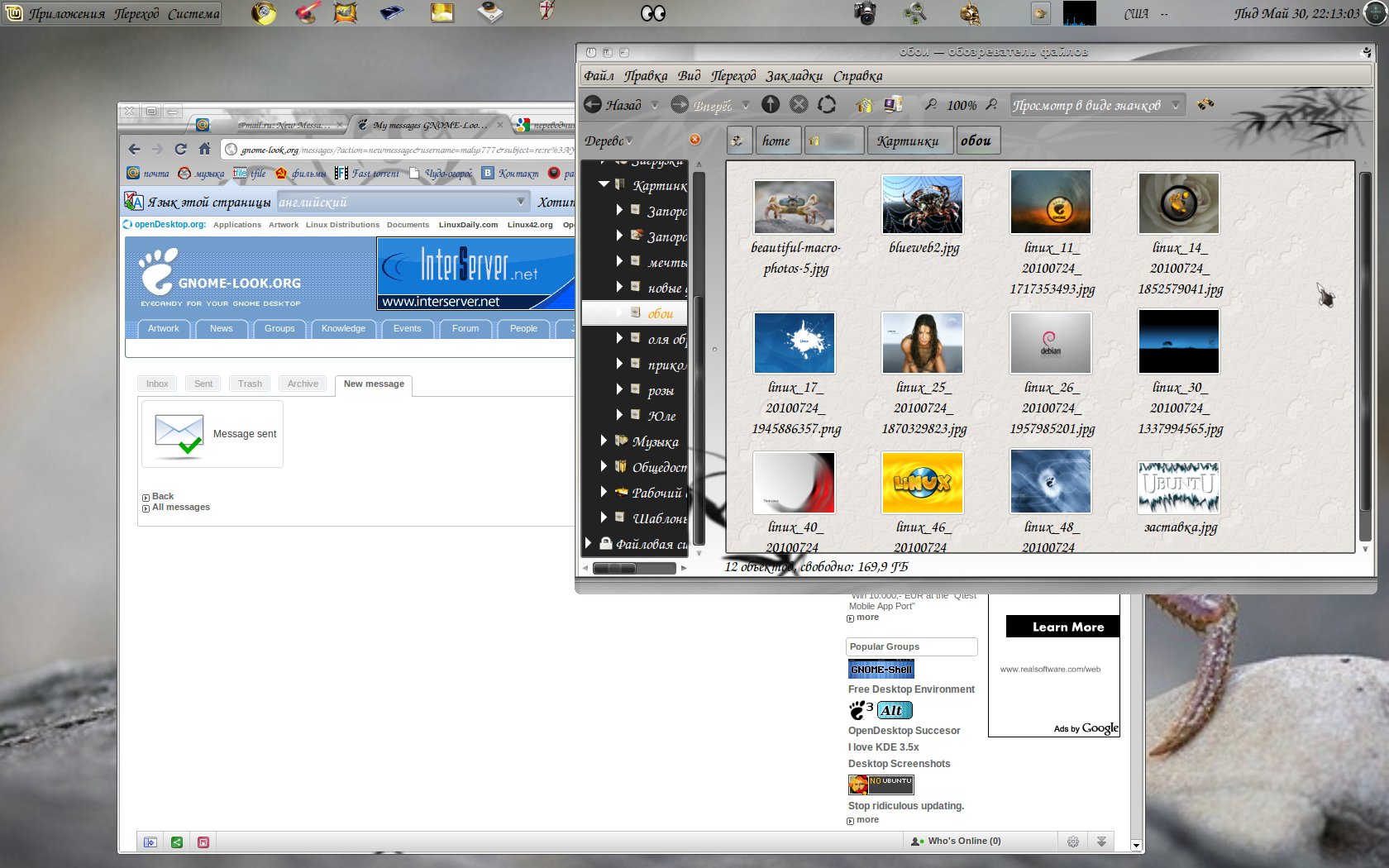Expand the Шаблоны tree folder
Image resolution: width=1389 pixels, height=868 pixels.
(604, 517)
